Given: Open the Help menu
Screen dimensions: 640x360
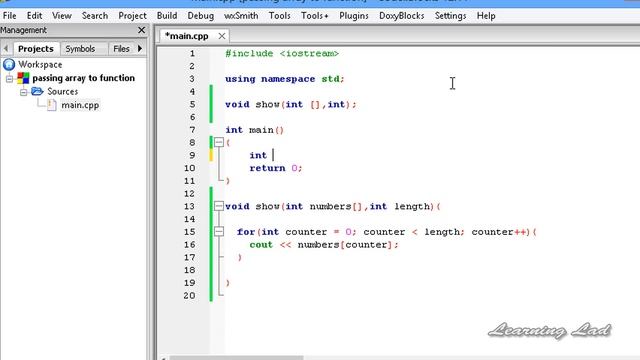Looking at the screenshot, I should pos(486,16).
